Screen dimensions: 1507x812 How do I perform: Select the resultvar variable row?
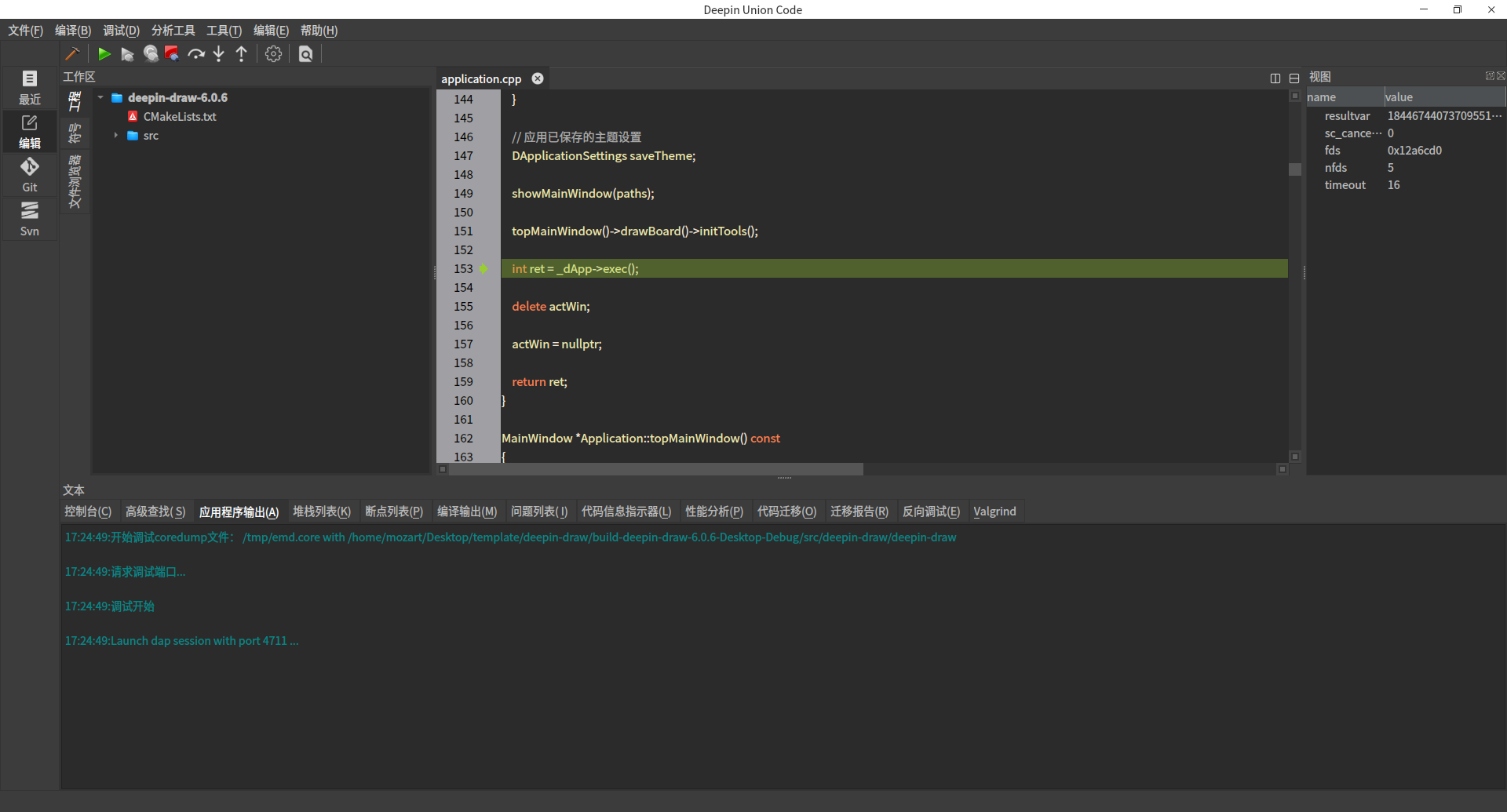click(x=1406, y=116)
